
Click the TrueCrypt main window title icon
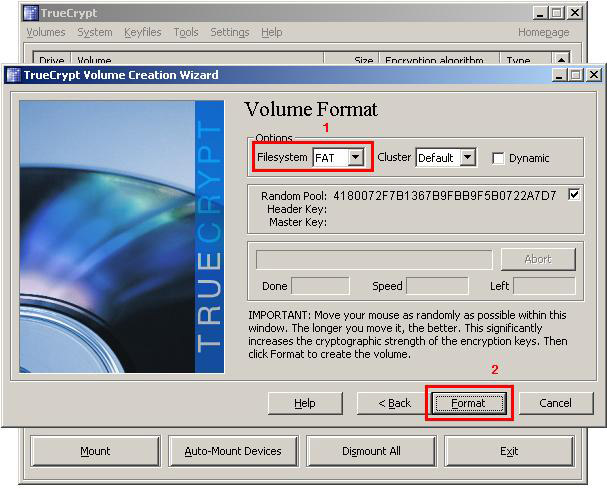pos(31,13)
